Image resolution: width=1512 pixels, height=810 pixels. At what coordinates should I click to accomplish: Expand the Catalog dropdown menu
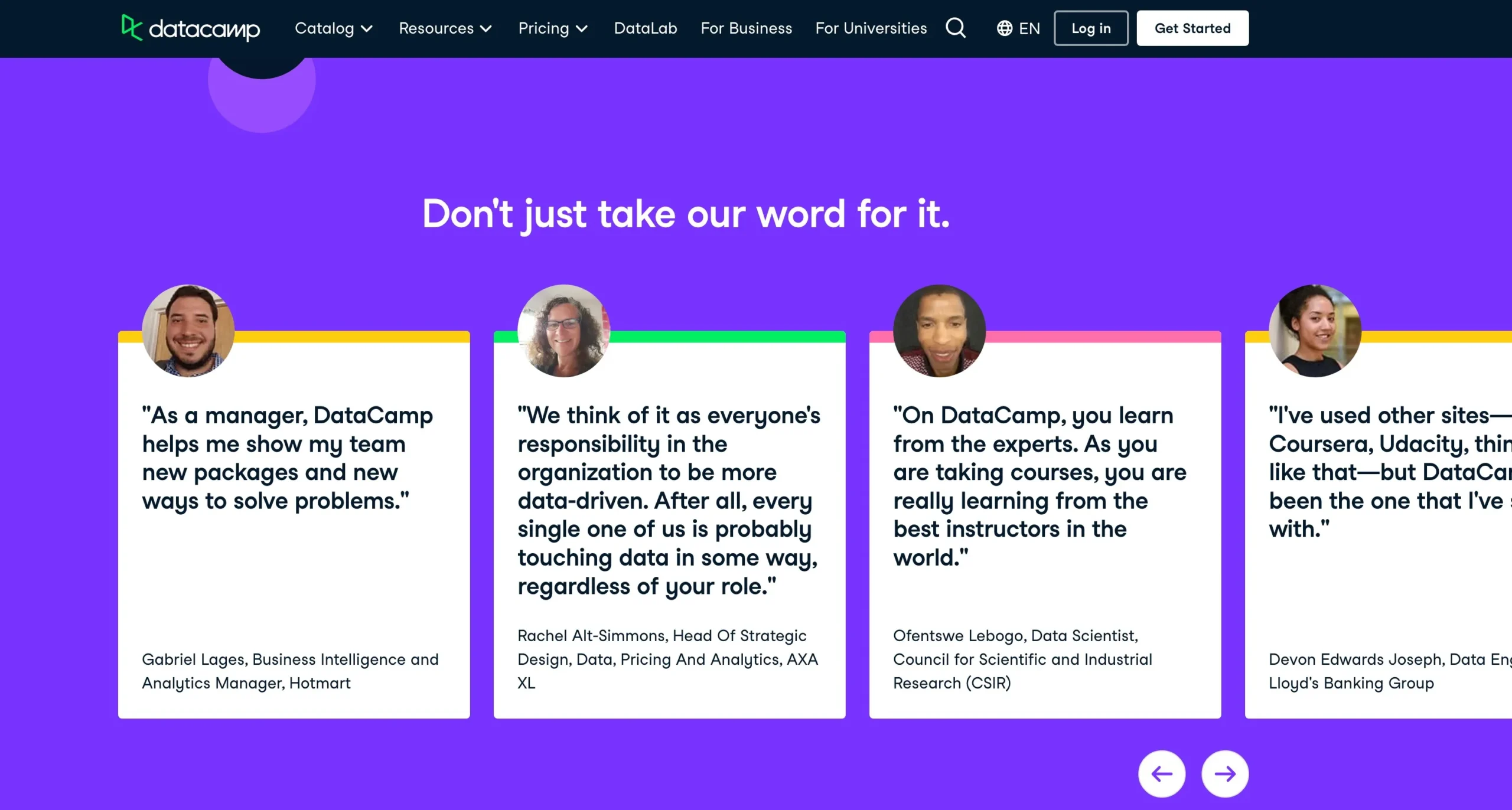[x=334, y=28]
